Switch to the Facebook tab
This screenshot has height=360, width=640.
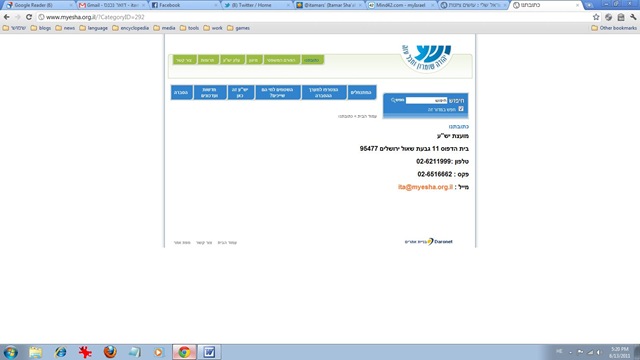coord(184,5)
